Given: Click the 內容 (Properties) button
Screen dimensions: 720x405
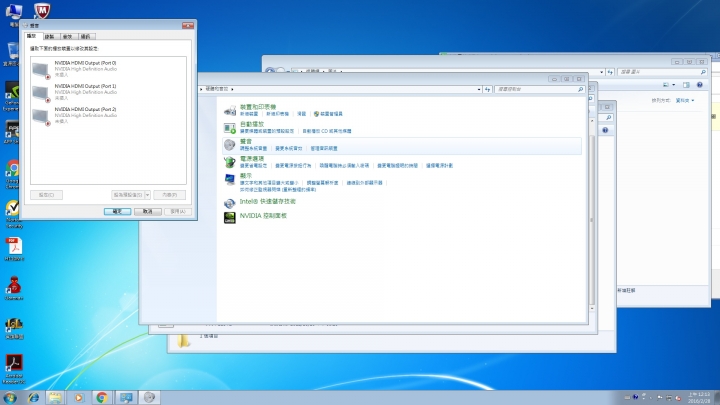Looking at the screenshot, I should coord(169,195).
